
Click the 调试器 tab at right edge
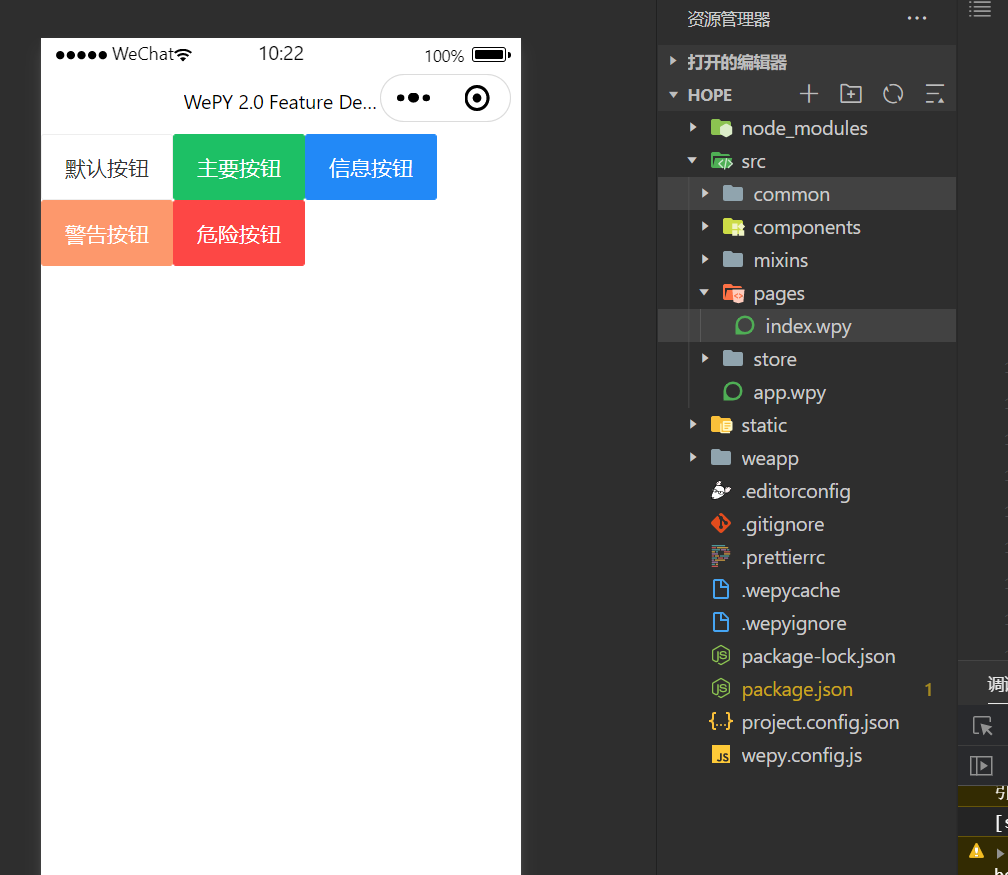[x=998, y=684]
